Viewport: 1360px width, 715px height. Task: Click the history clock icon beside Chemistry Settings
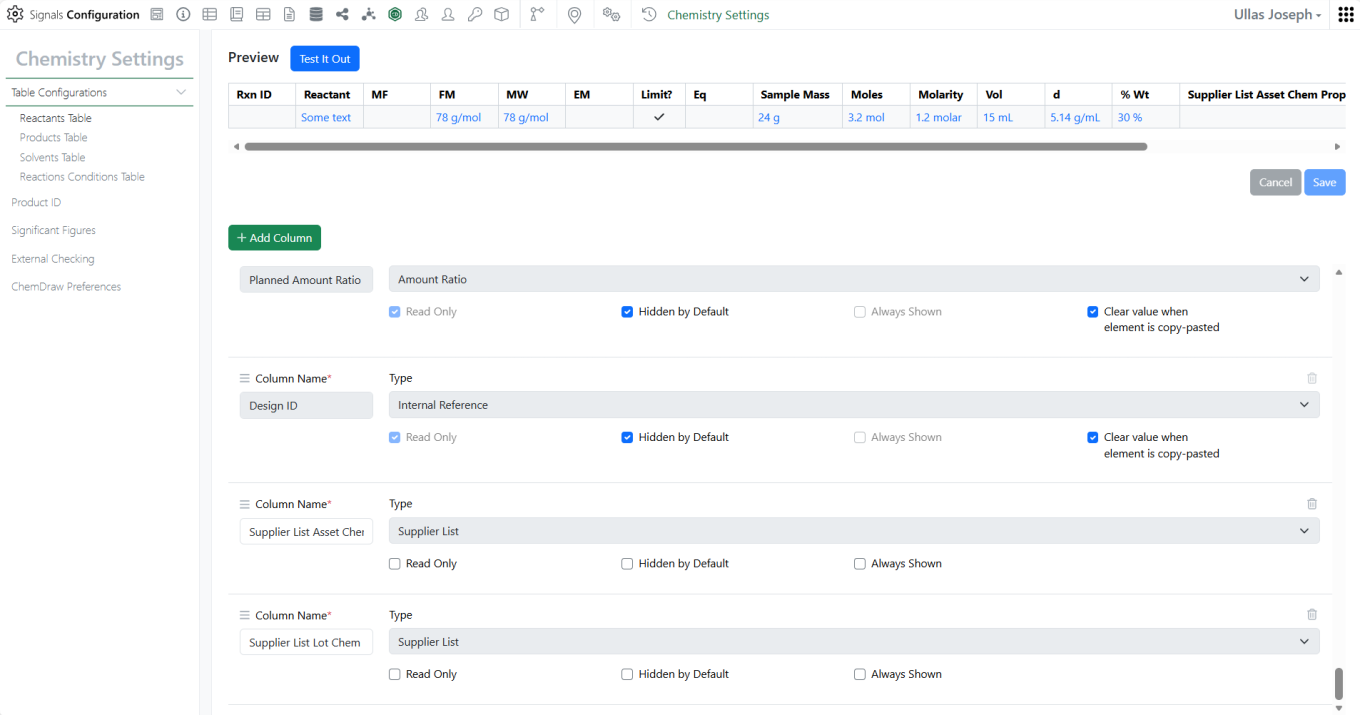point(649,15)
